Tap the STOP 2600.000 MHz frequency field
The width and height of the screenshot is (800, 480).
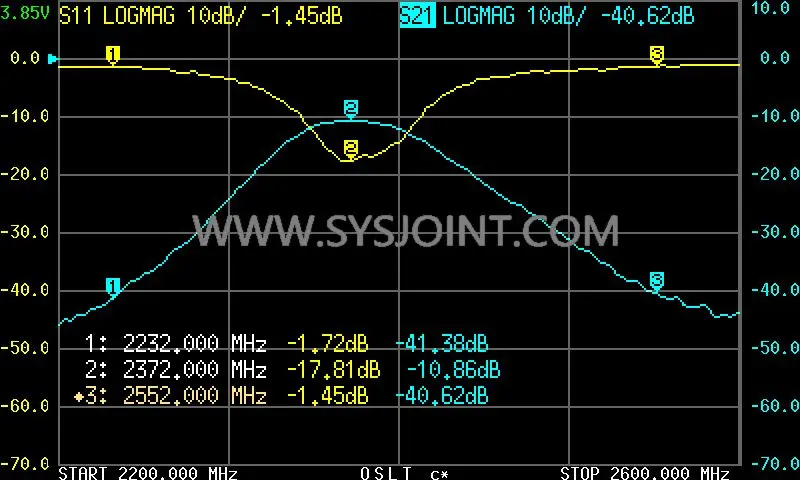point(645,473)
